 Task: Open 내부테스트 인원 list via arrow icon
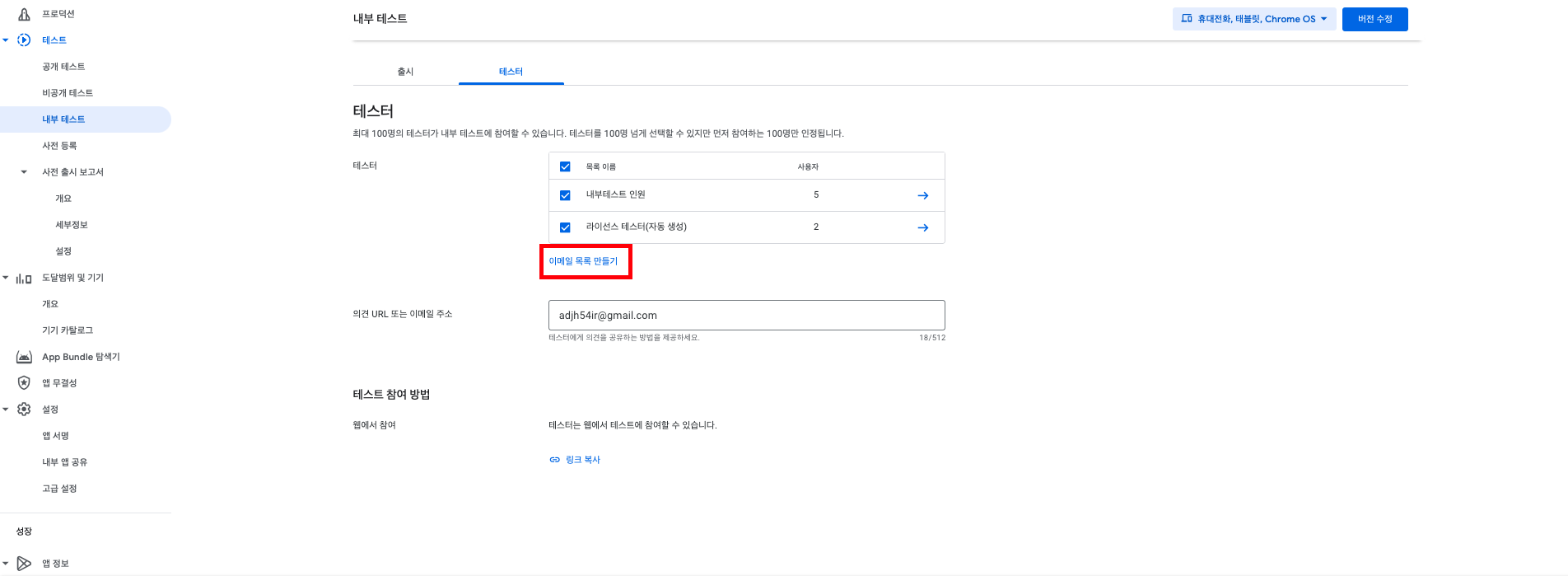click(923, 195)
